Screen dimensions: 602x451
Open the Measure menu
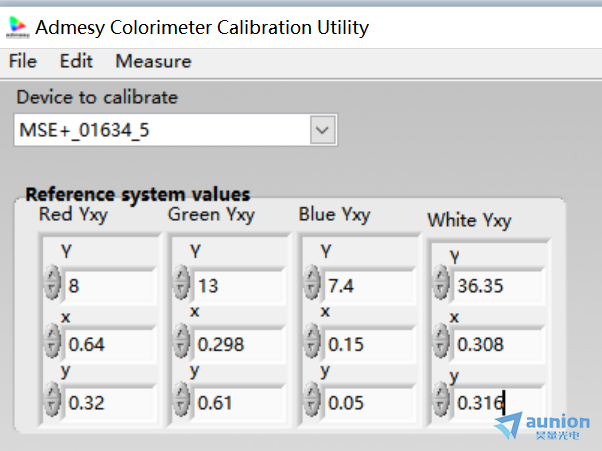coord(153,61)
